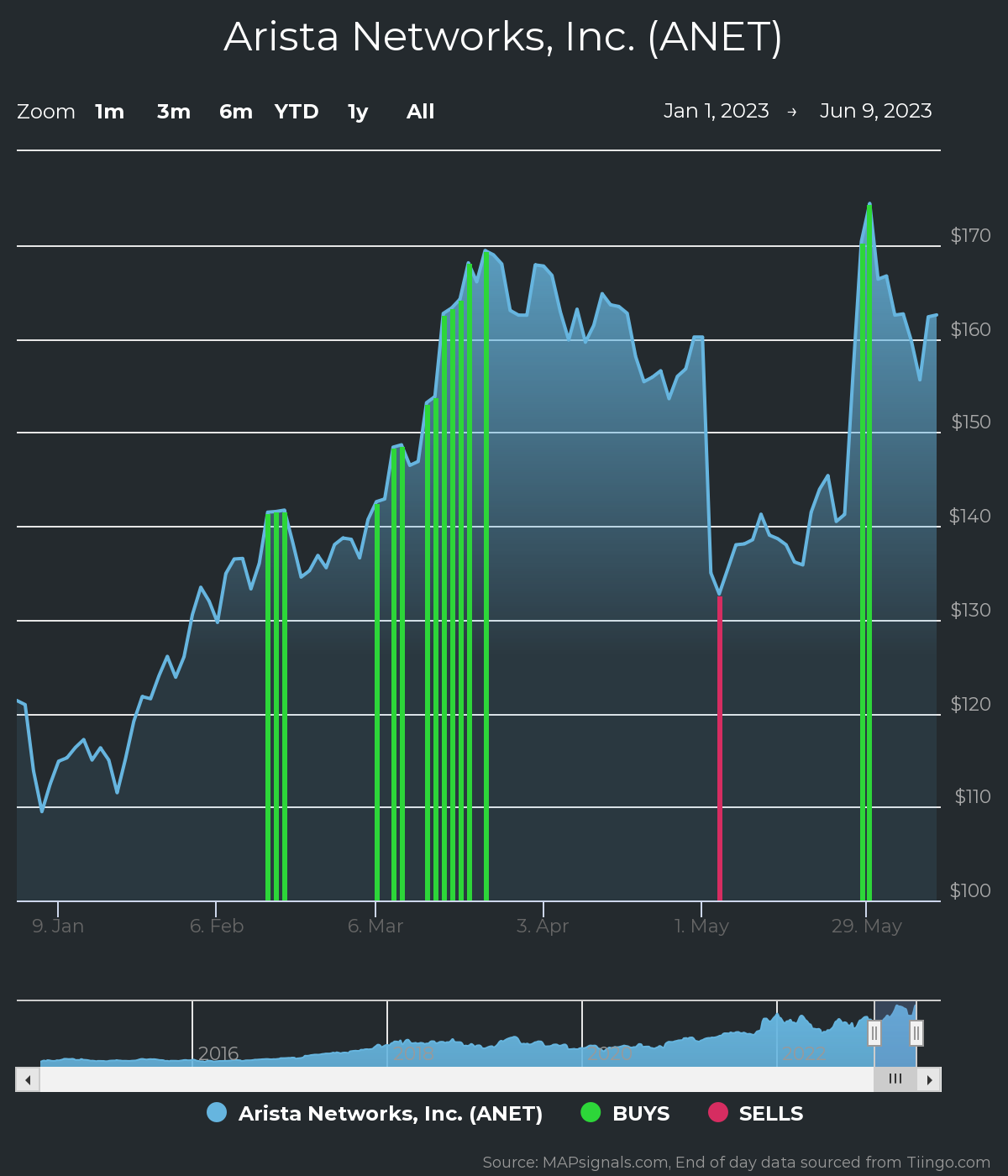
Task: Click the $130 y-axis label
Action: 970,610
